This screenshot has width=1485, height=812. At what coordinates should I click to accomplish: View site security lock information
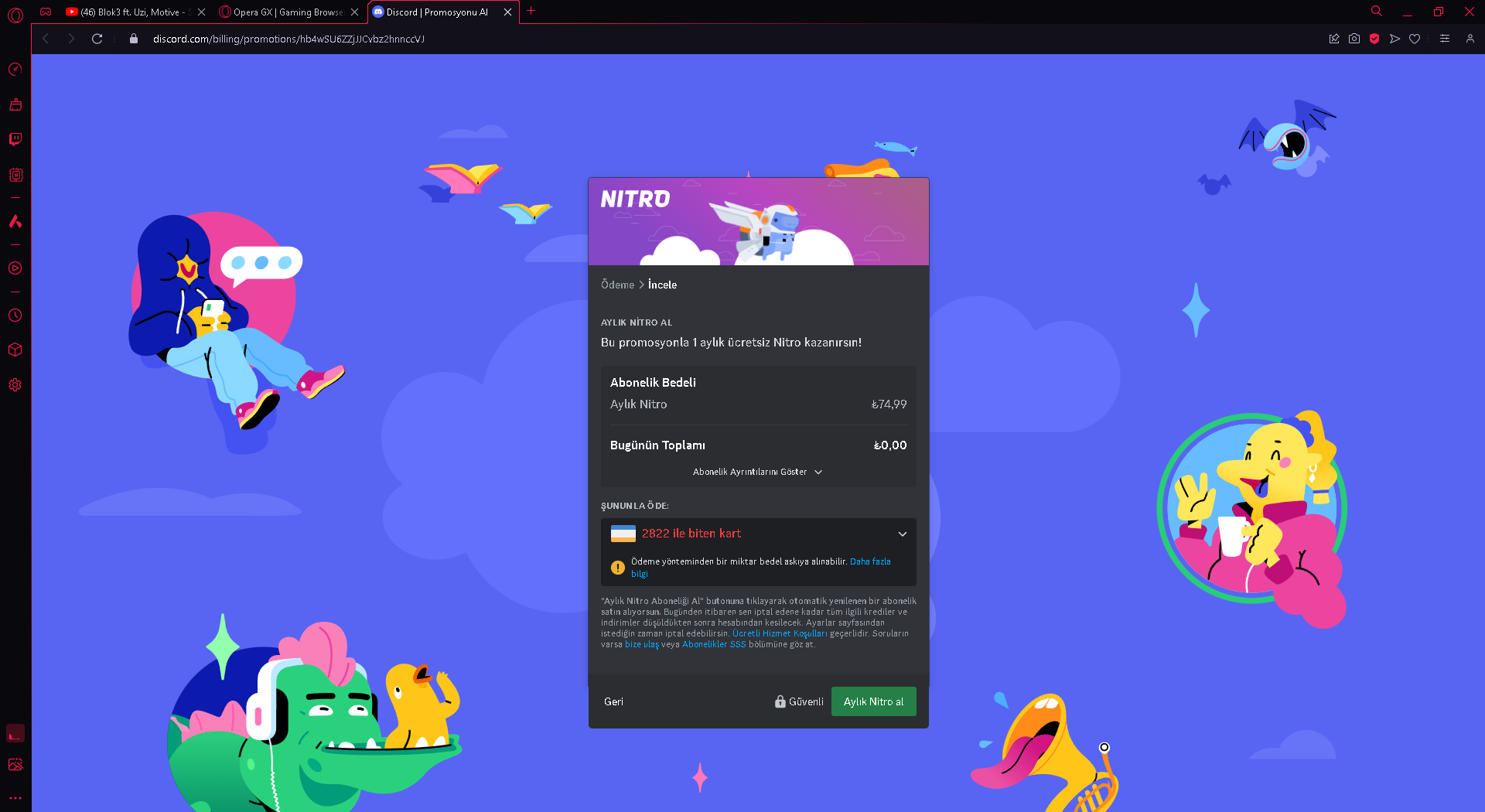click(x=134, y=39)
